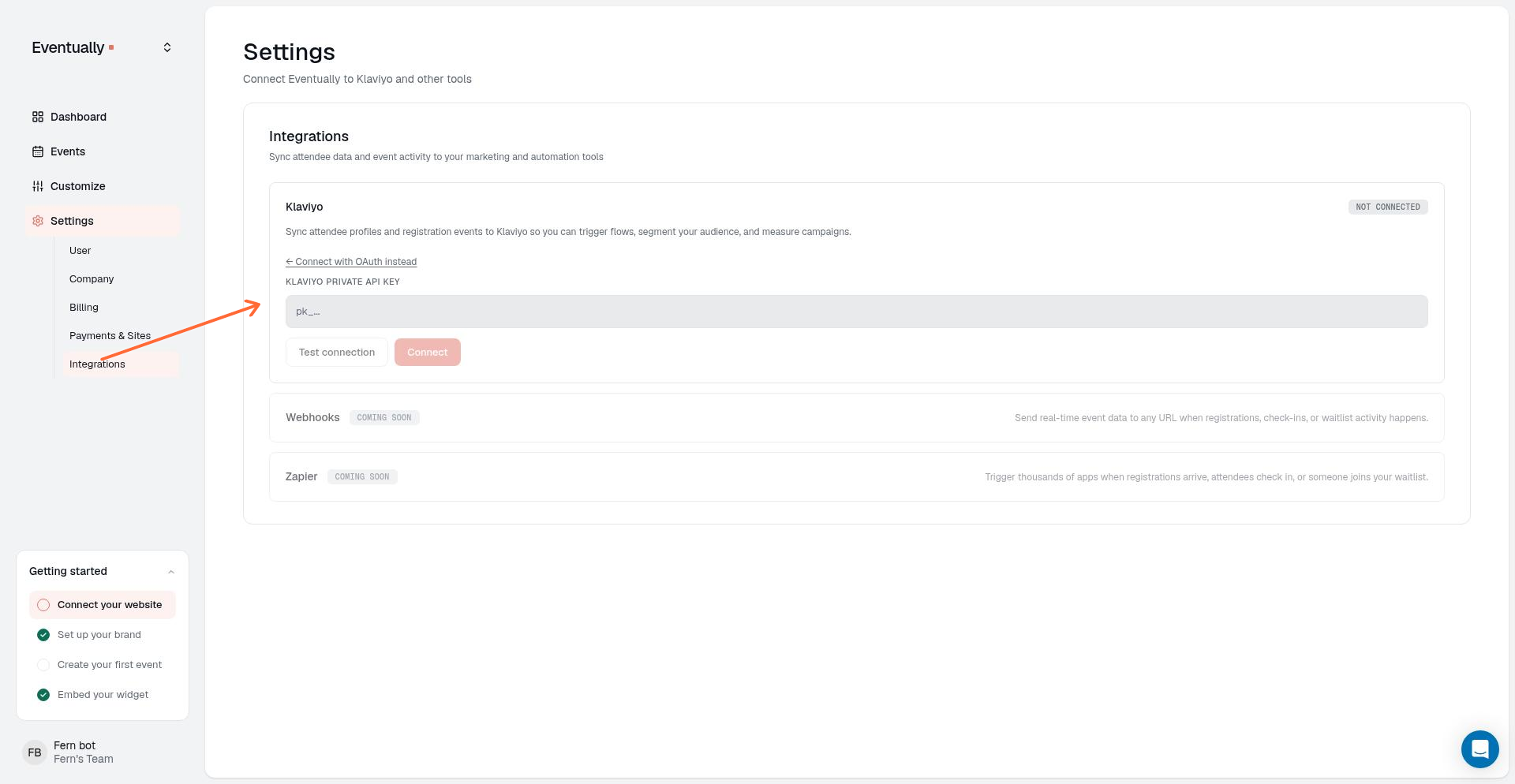Click the empty circle beside Connect your website
Screen dimensions: 1515x784
(43, 605)
